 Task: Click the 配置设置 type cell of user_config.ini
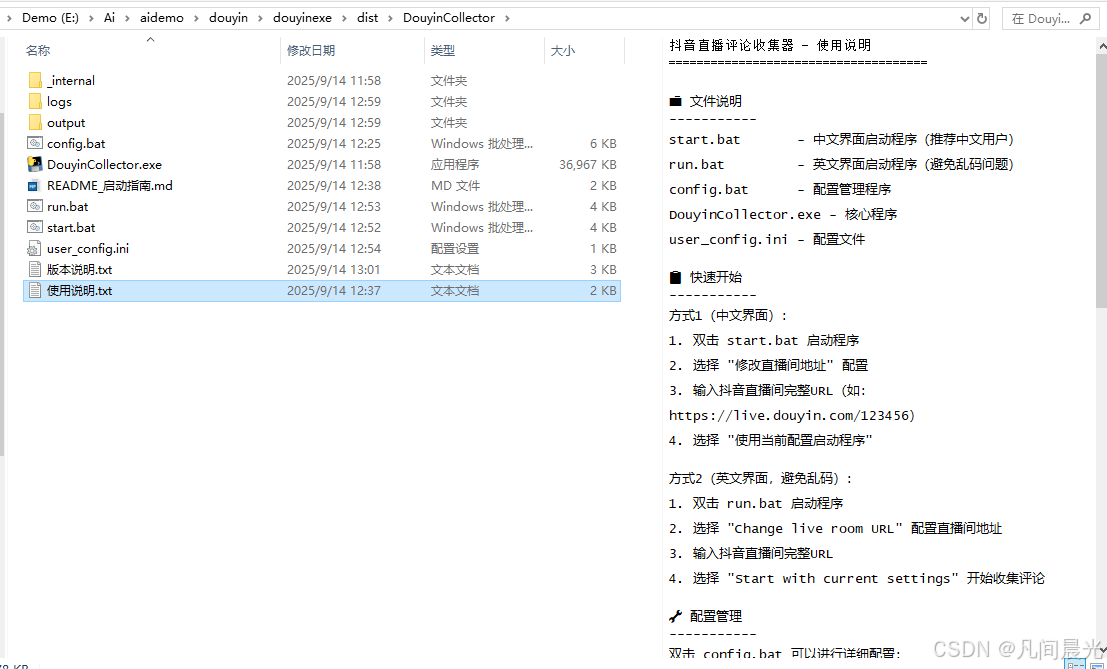pos(455,248)
